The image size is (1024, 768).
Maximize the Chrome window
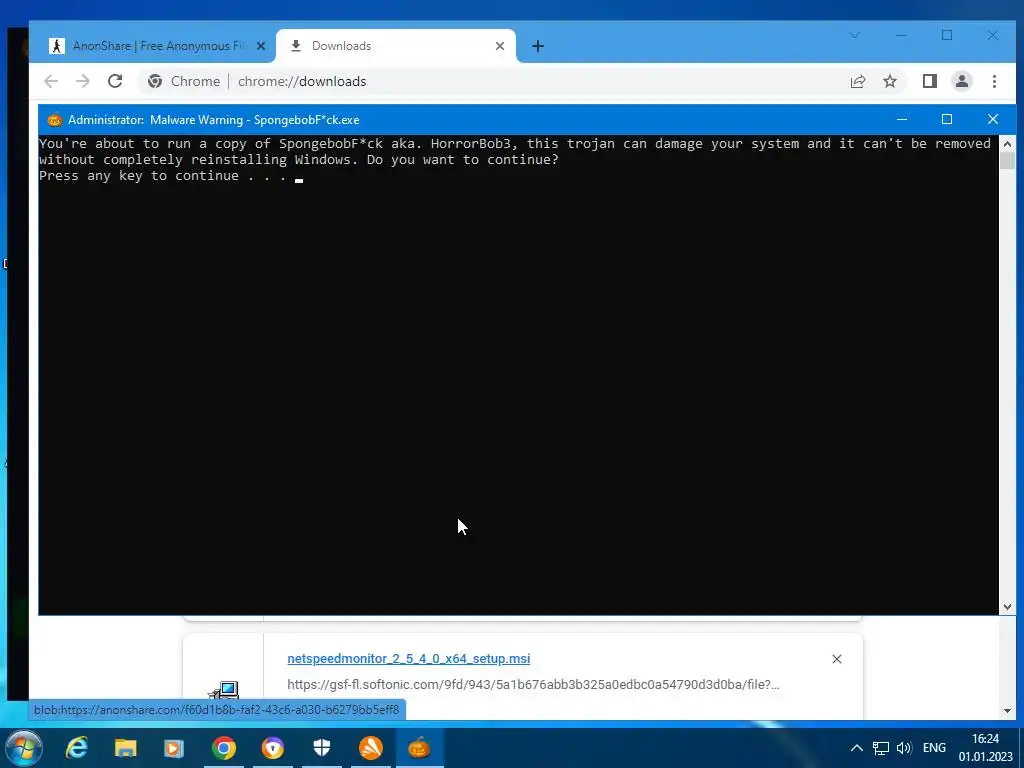[x=947, y=35]
